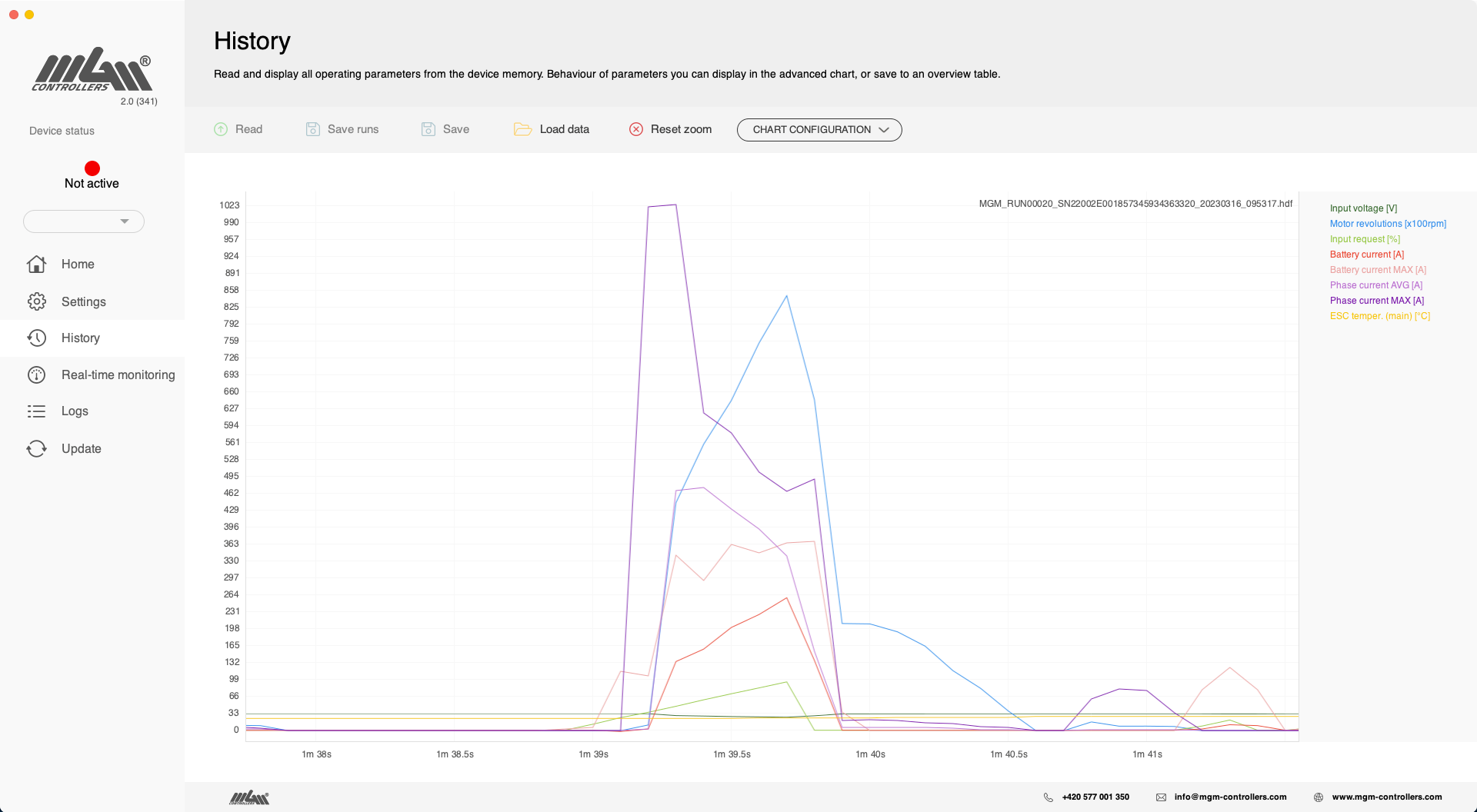Click the chevron arrow on CHART CONFIGURATION
1477x812 pixels.
(884, 130)
